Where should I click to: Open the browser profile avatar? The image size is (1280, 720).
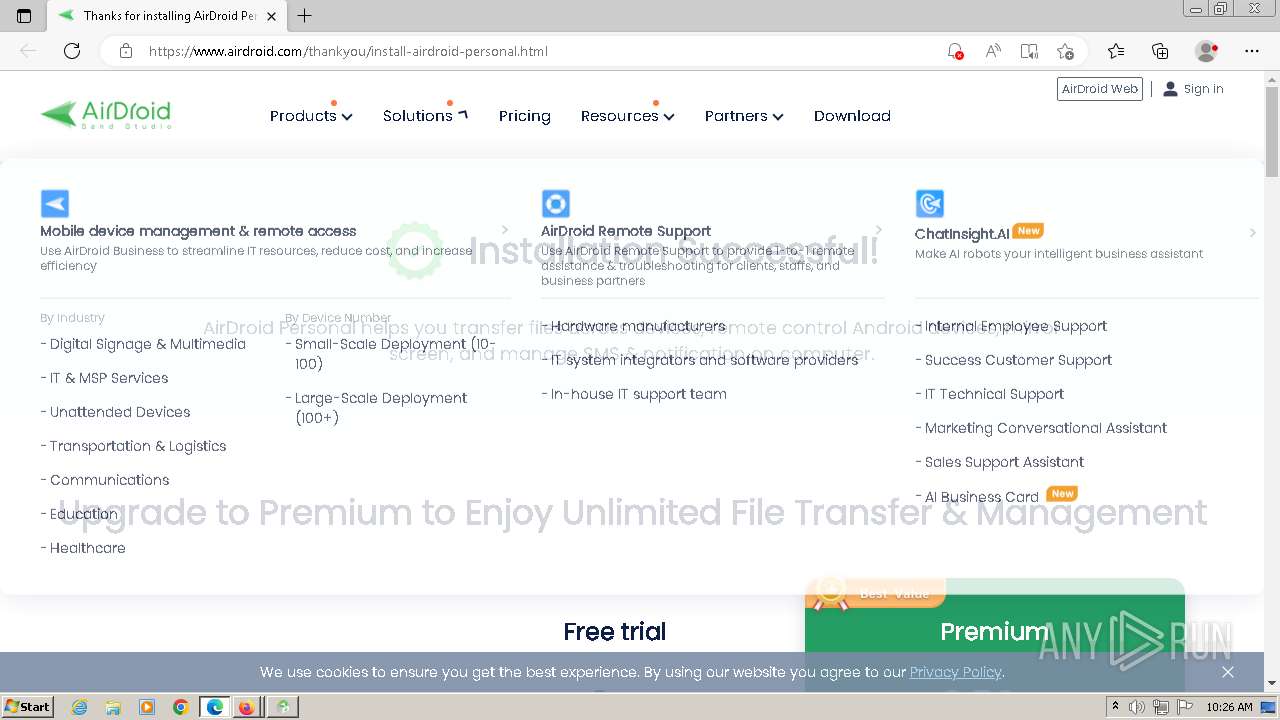click(1206, 51)
